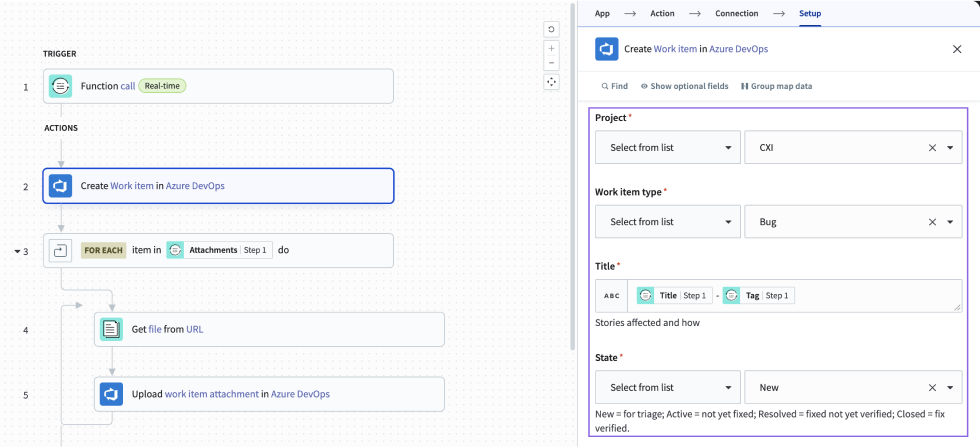The image size is (980, 447).
Task: Click the reset view icon on canvas
Action: point(551,29)
